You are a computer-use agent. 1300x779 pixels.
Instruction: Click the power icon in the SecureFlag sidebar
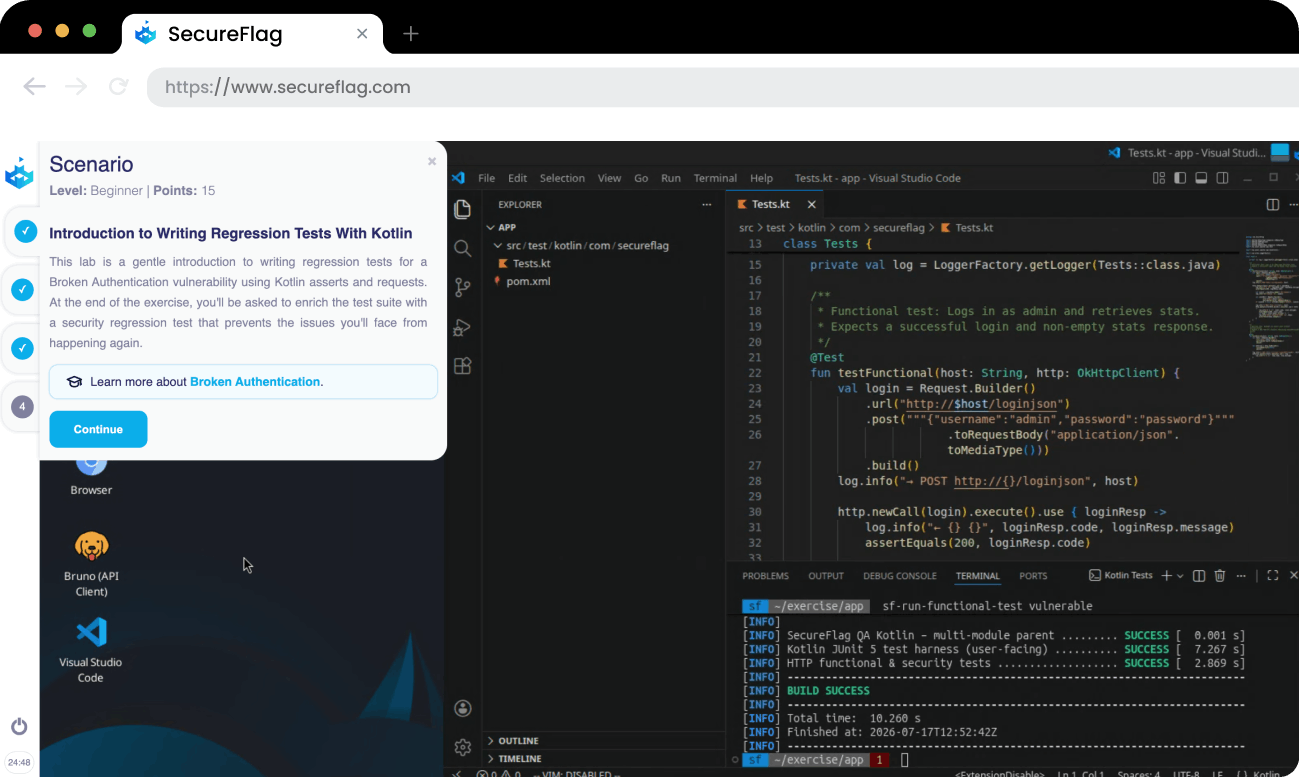pos(19,727)
